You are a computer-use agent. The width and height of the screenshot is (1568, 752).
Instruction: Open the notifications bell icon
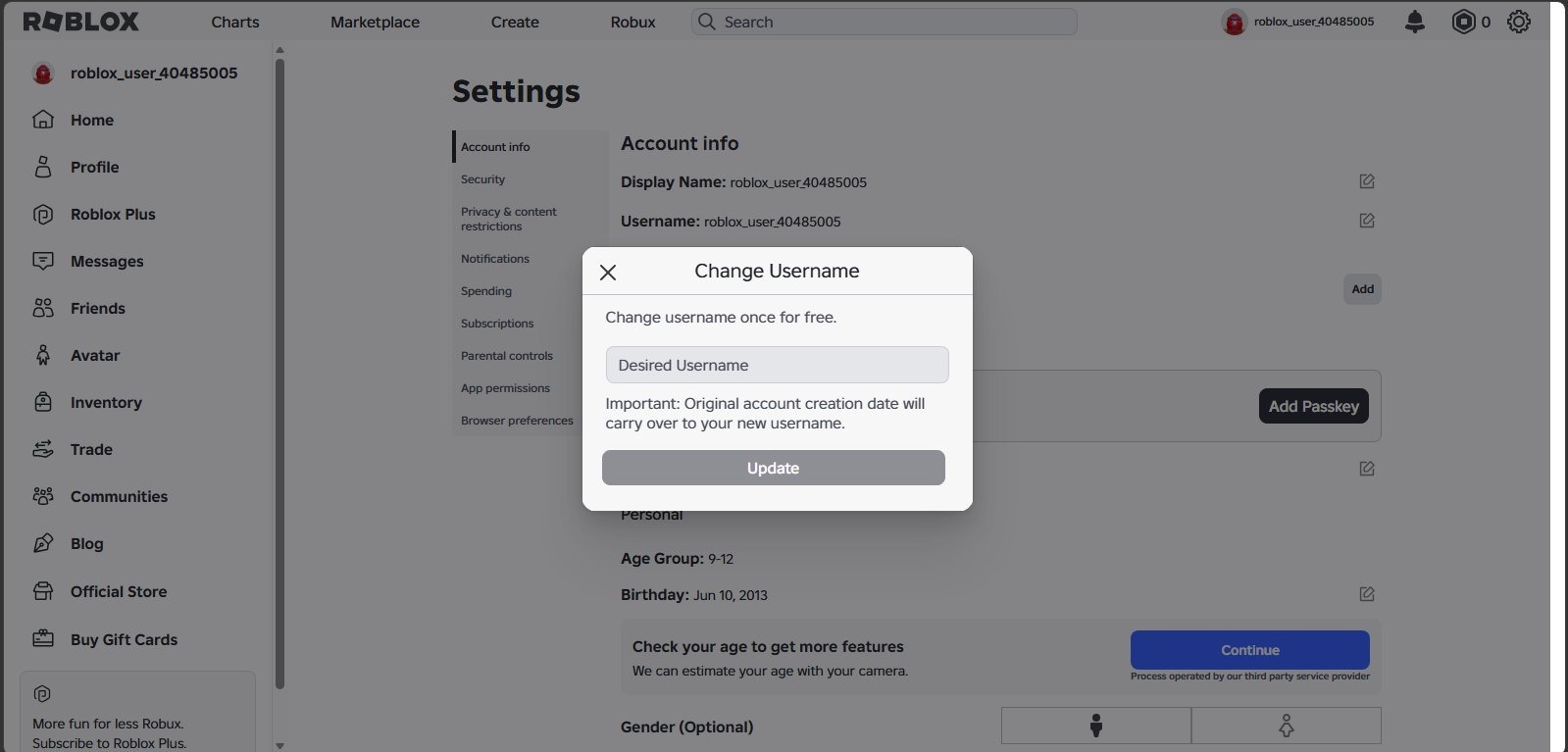coord(1414,22)
